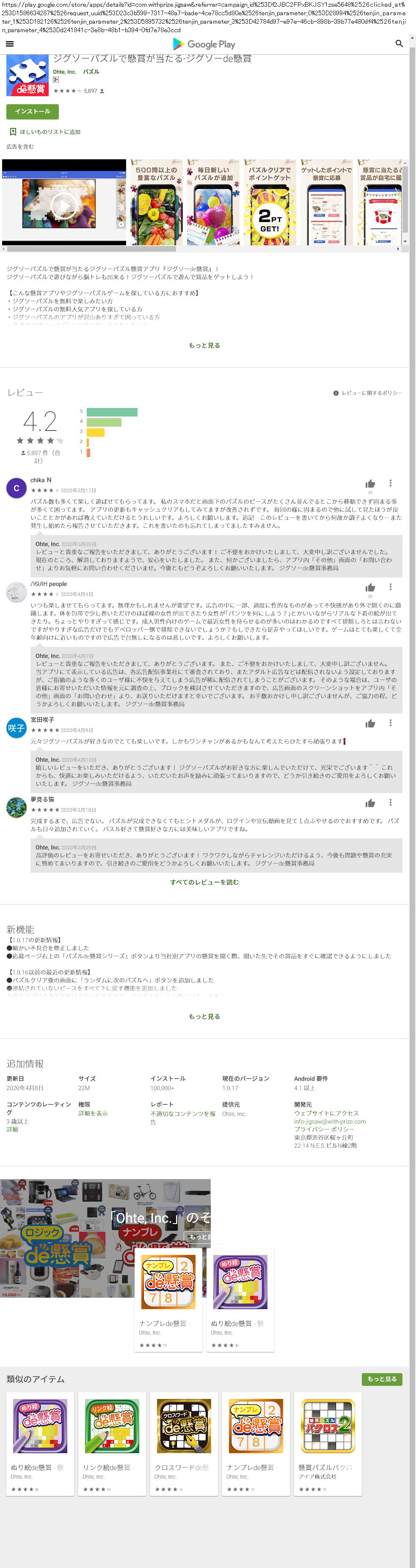Click the review policy info link
The image size is (416, 1568).
pyautogui.click(x=367, y=393)
